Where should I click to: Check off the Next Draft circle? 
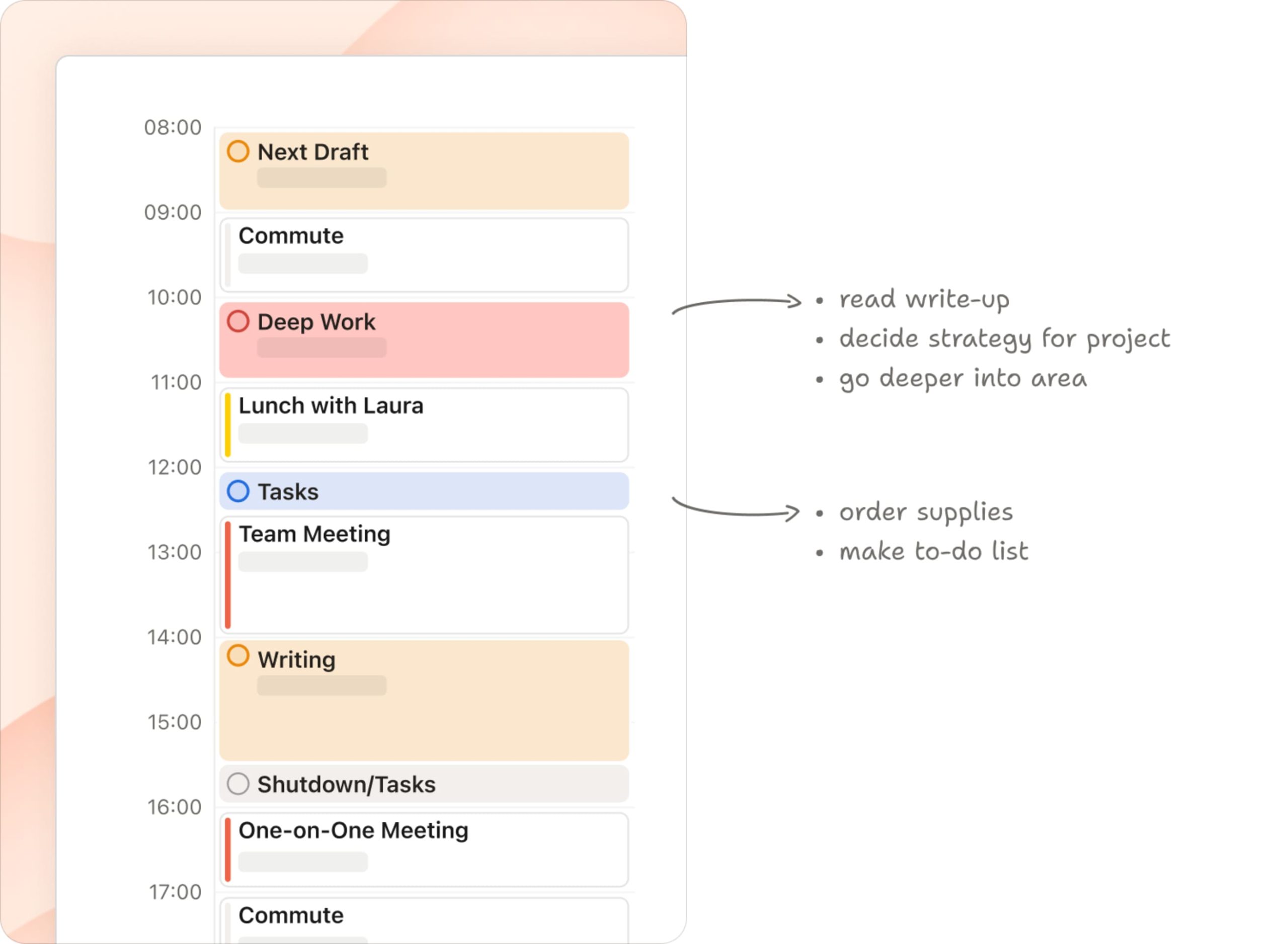click(x=238, y=151)
